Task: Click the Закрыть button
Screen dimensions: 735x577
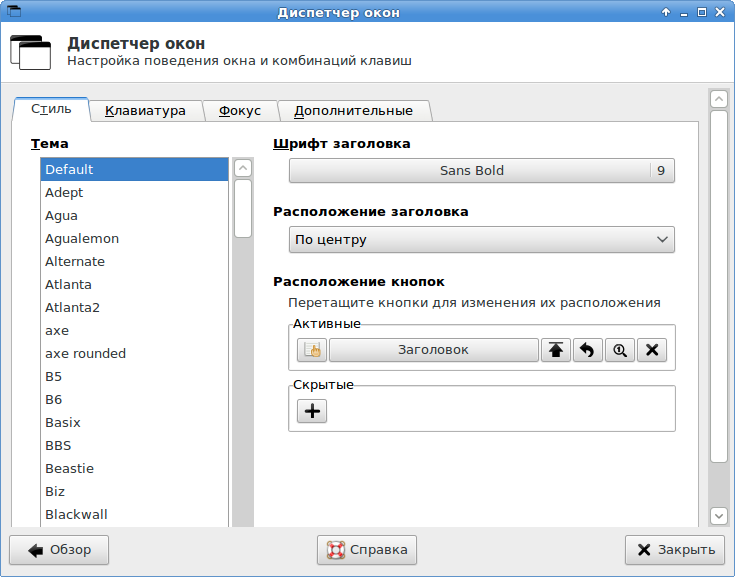Action: point(675,550)
